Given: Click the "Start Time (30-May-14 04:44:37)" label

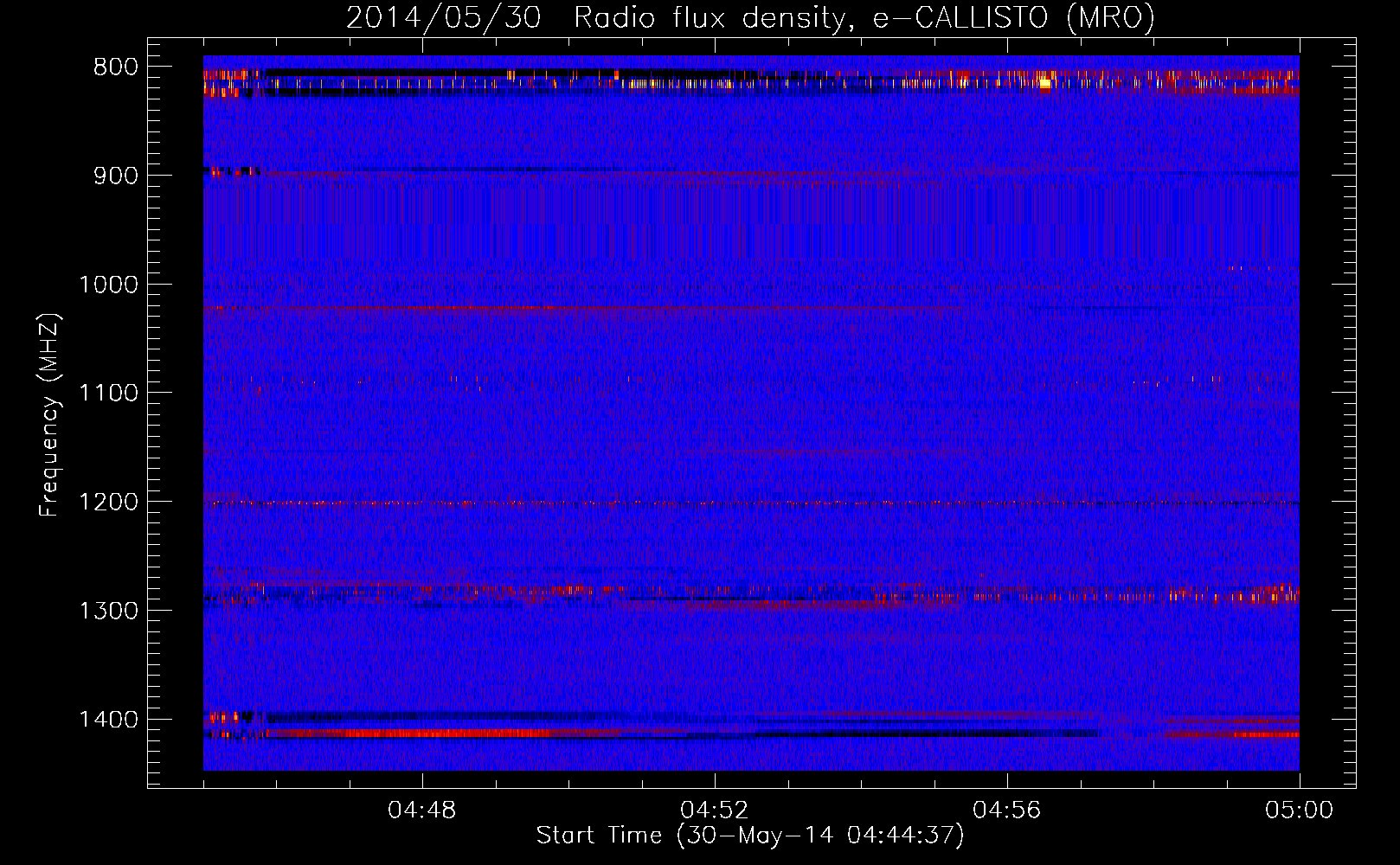Looking at the screenshot, I should (749, 836).
